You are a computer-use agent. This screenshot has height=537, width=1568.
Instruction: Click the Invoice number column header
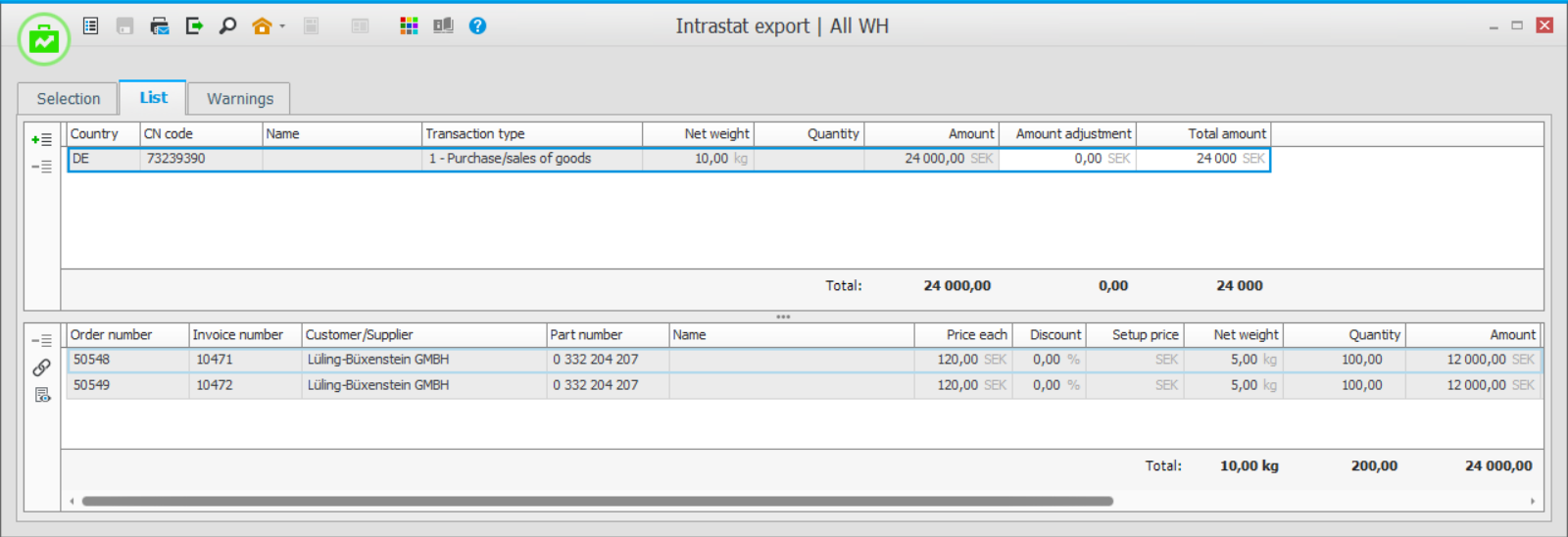pos(244,335)
